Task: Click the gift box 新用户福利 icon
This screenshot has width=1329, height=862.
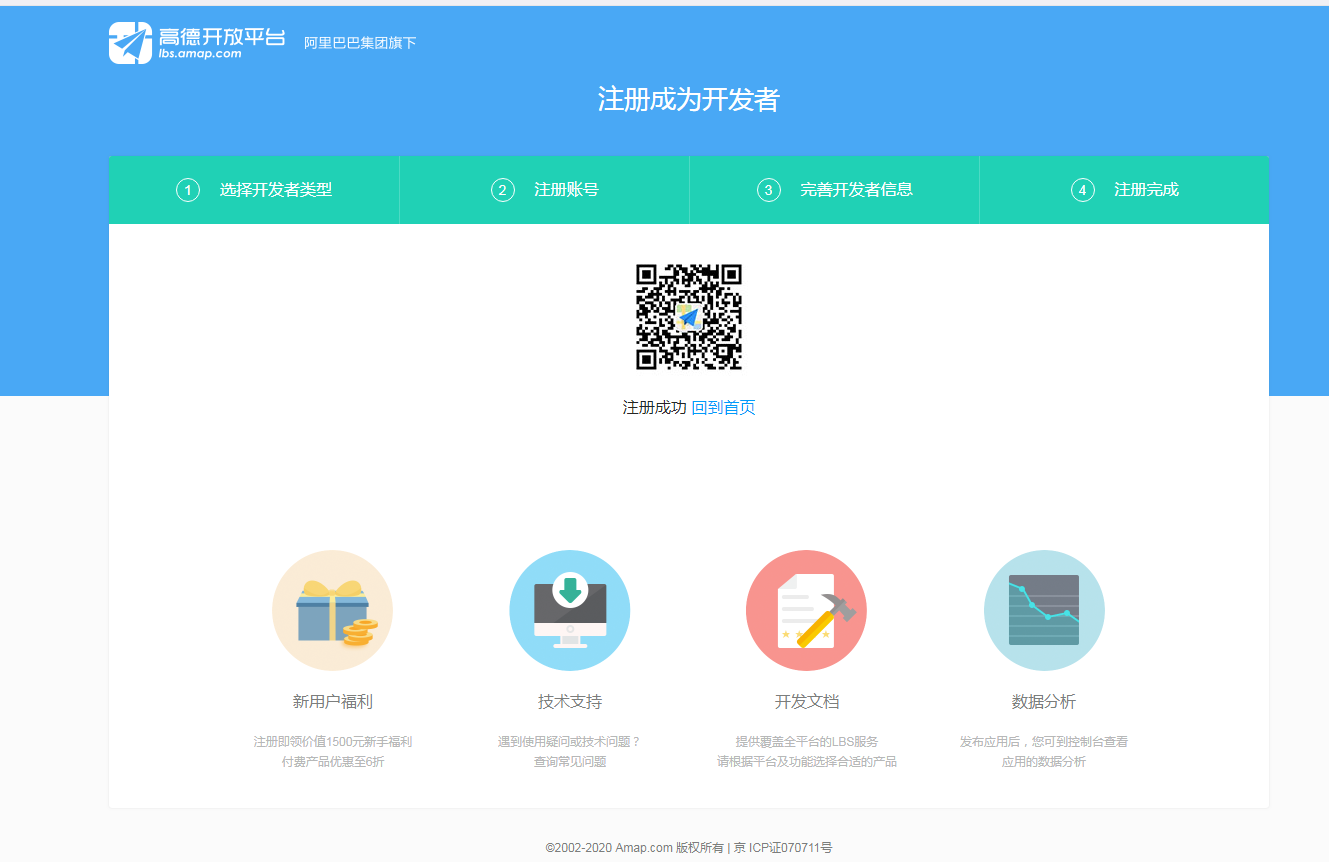Action: coord(332,610)
